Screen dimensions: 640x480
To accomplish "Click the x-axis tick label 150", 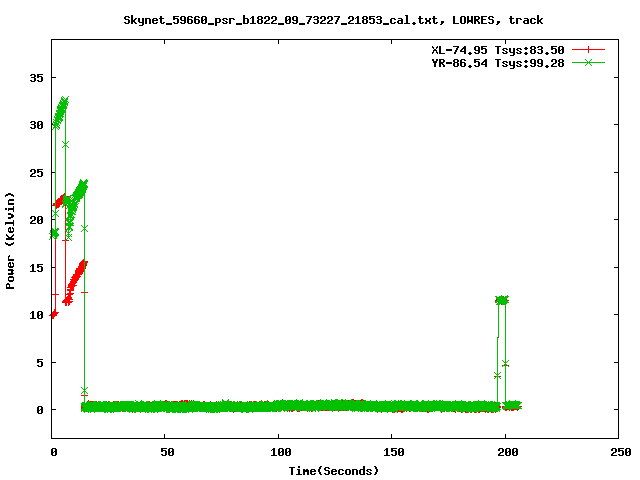I will [394, 452].
